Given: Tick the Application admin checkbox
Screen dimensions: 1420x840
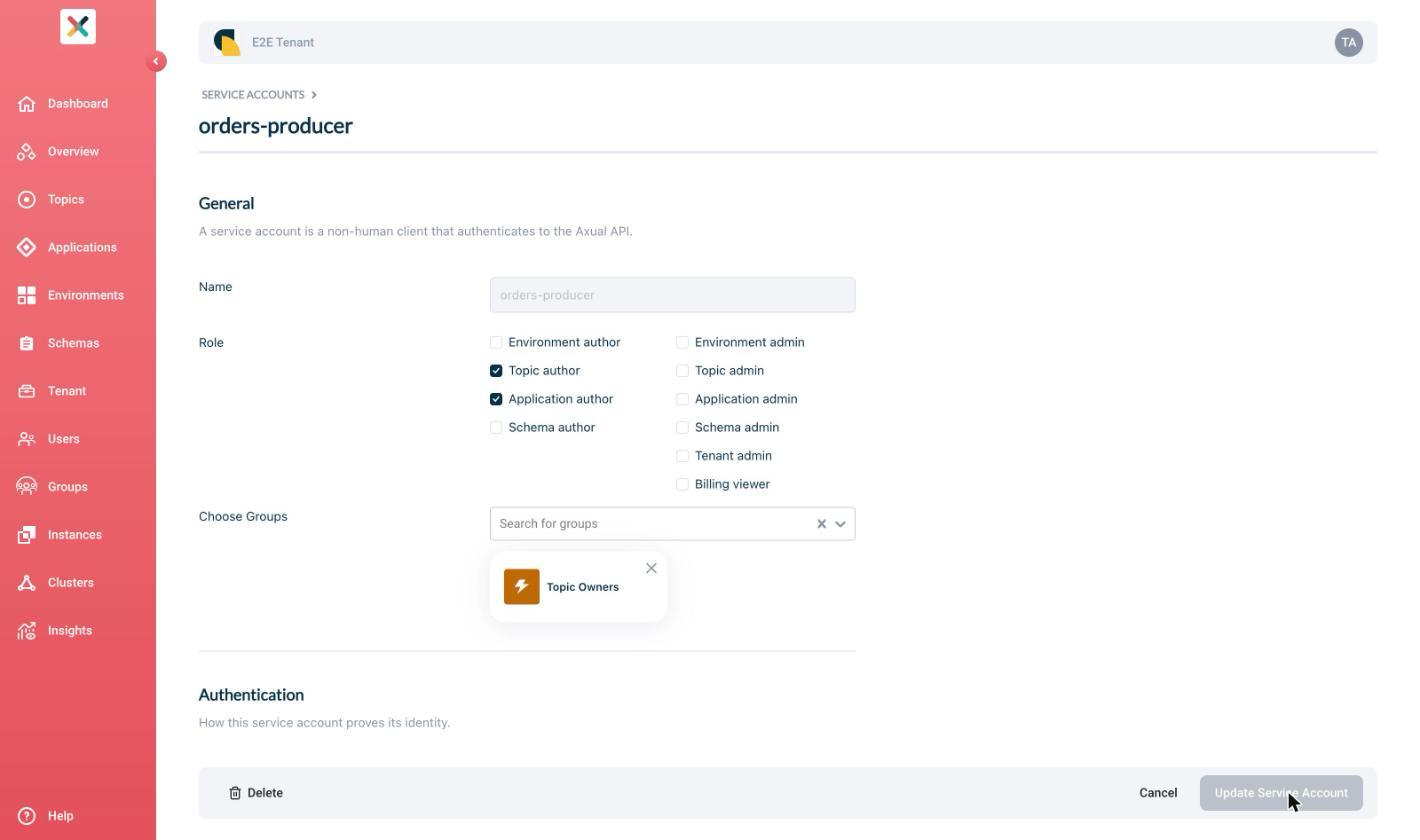Looking at the screenshot, I should click(x=682, y=399).
